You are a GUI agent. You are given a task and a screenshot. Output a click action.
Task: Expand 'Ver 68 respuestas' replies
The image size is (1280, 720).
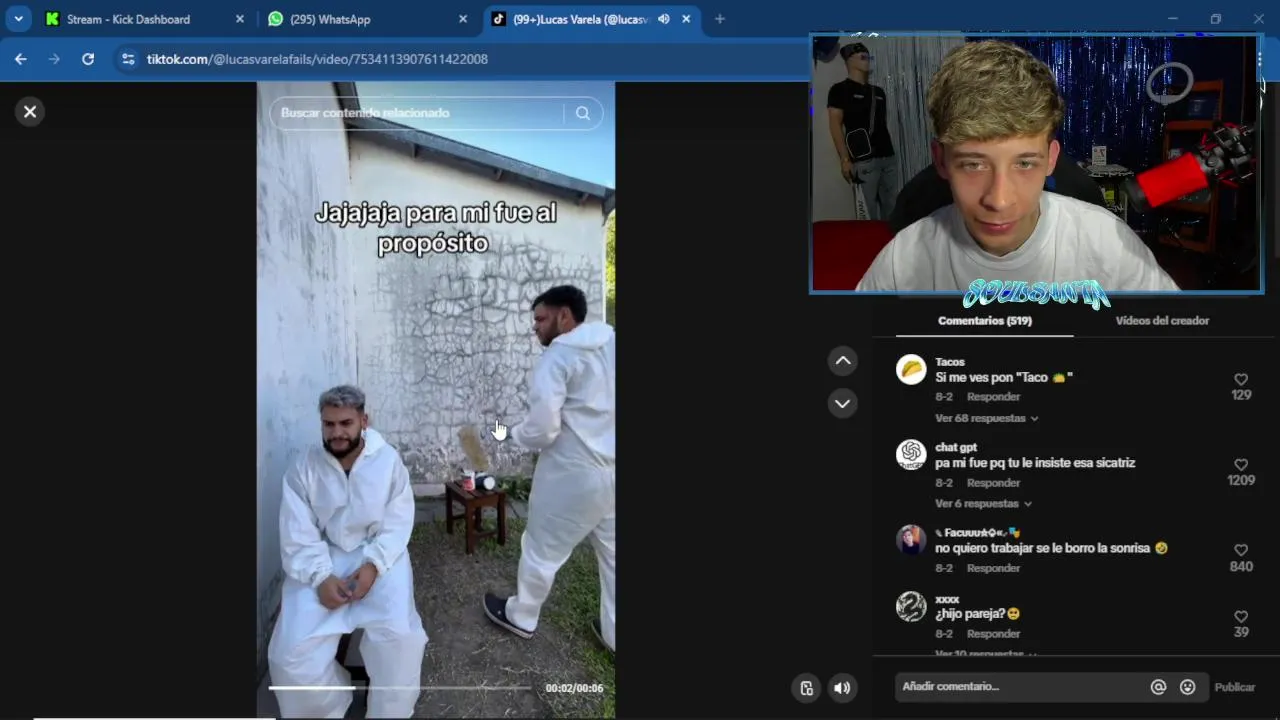986,418
